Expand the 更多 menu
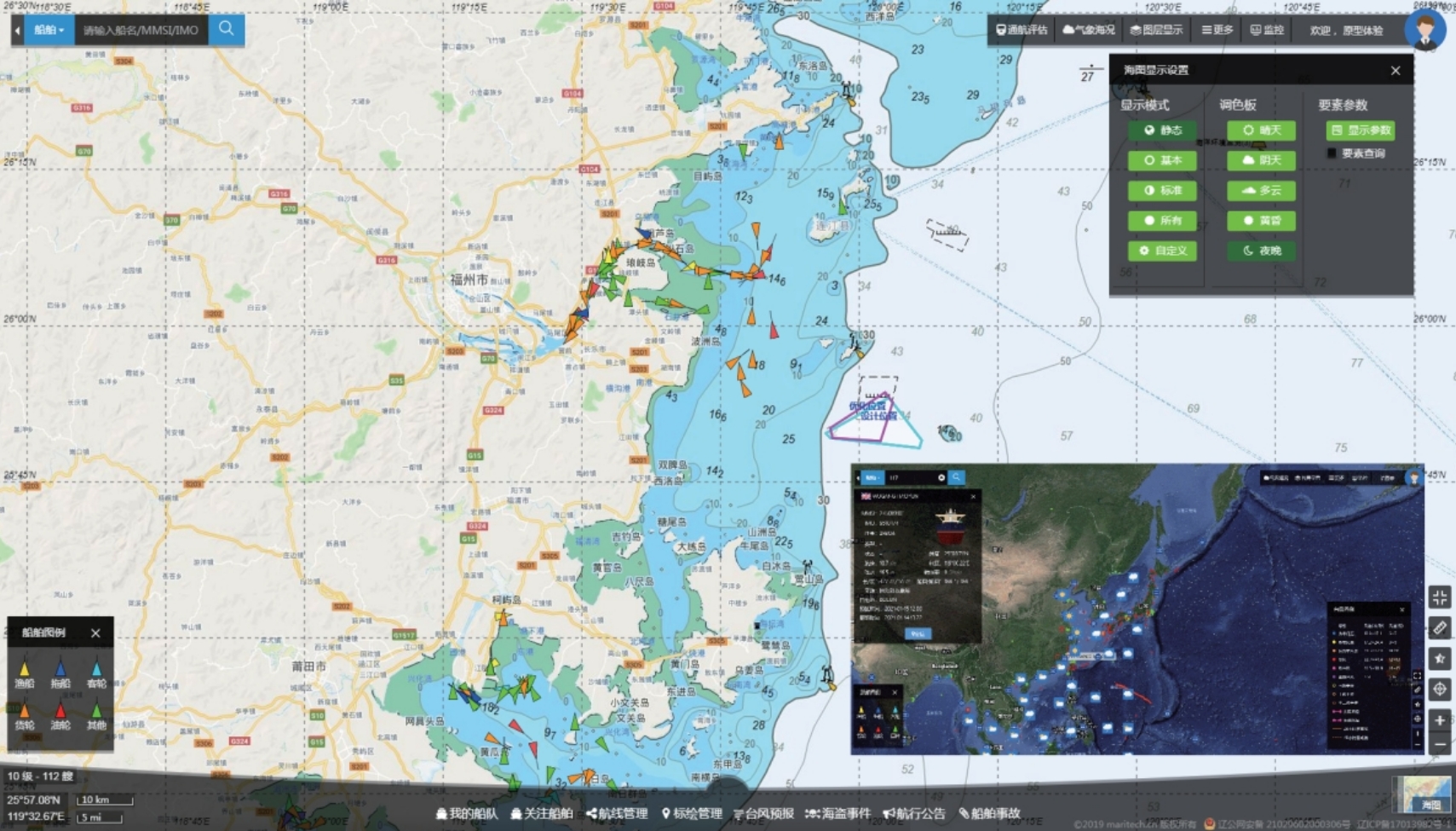This screenshot has height=831, width=1456. point(1217,30)
